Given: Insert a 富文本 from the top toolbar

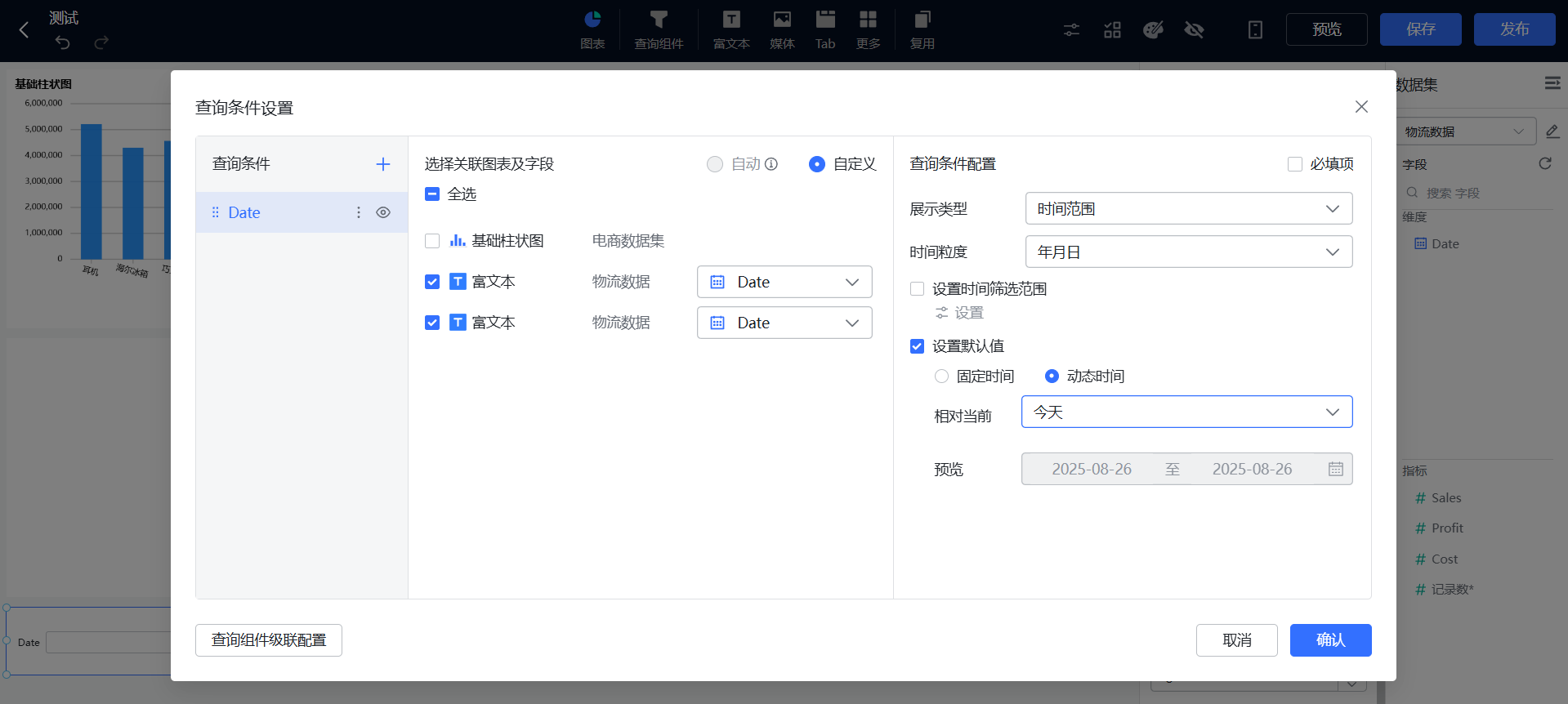Looking at the screenshot, I should 731,29.
